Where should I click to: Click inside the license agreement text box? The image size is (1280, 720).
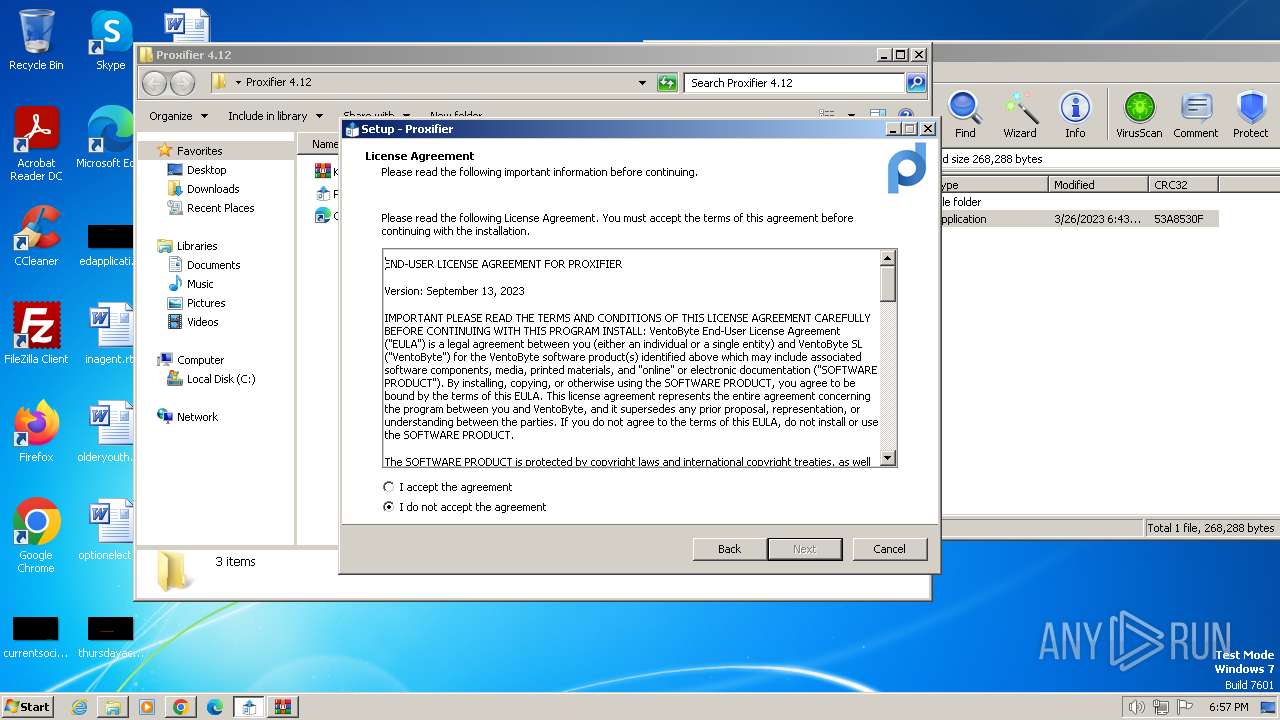(630, 358)
